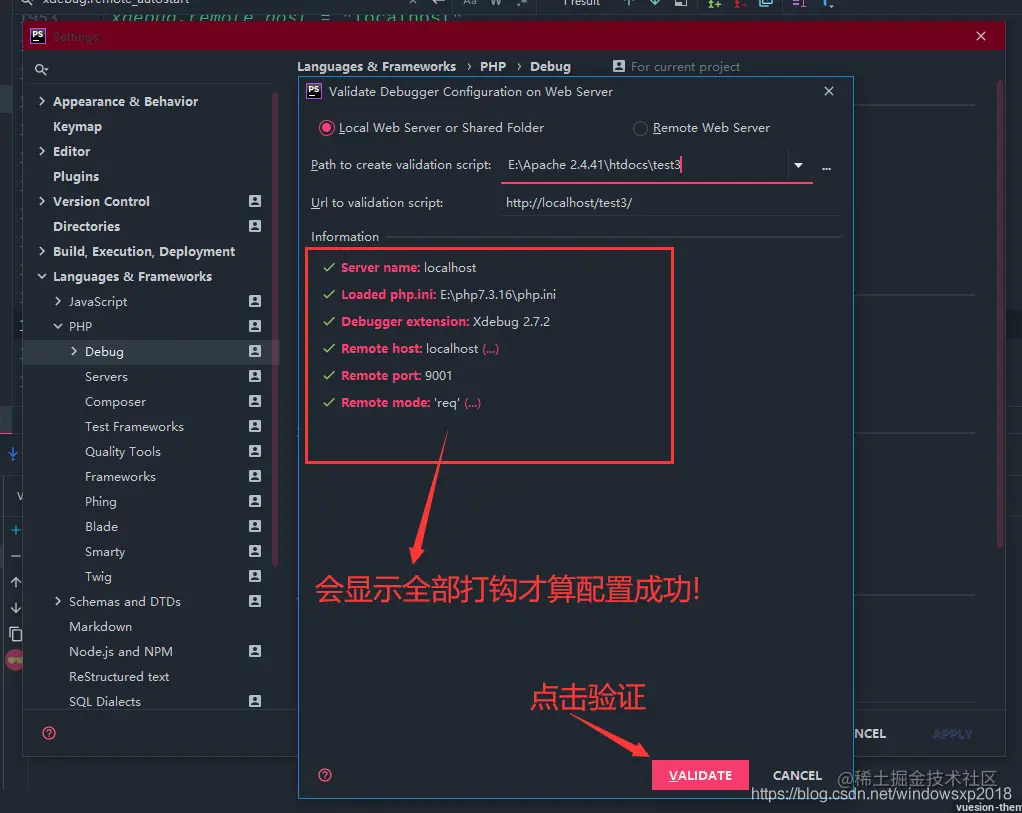Close the Validate Debugger Configuration dialog
The image size is (1022, 813).
pos(828,91)
